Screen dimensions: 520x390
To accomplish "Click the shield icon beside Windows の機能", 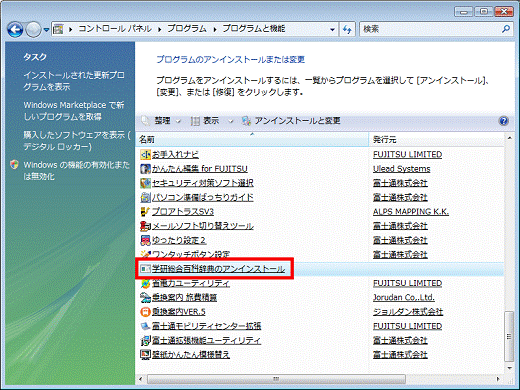I will (14, 165).
